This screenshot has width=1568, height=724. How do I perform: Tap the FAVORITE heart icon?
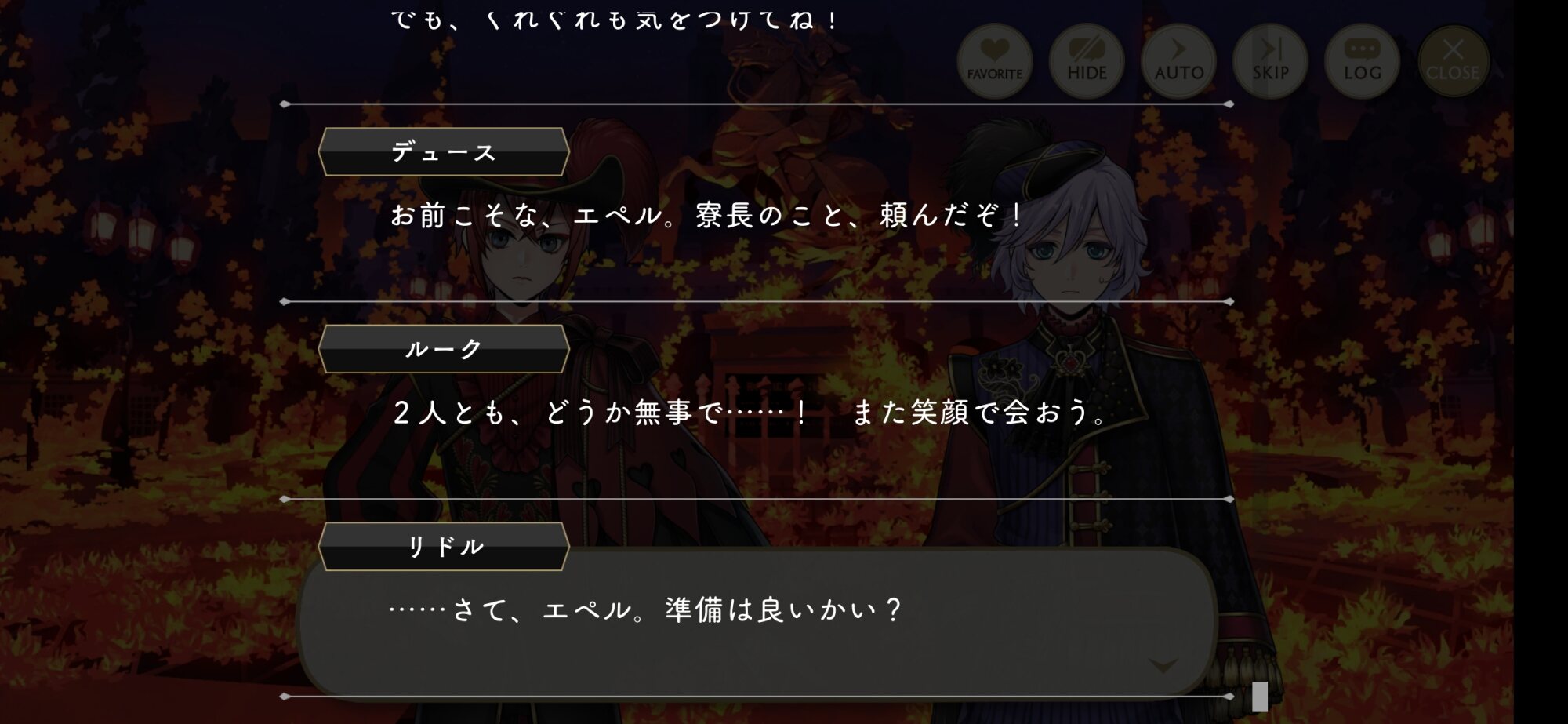click(x=994, y=61)
